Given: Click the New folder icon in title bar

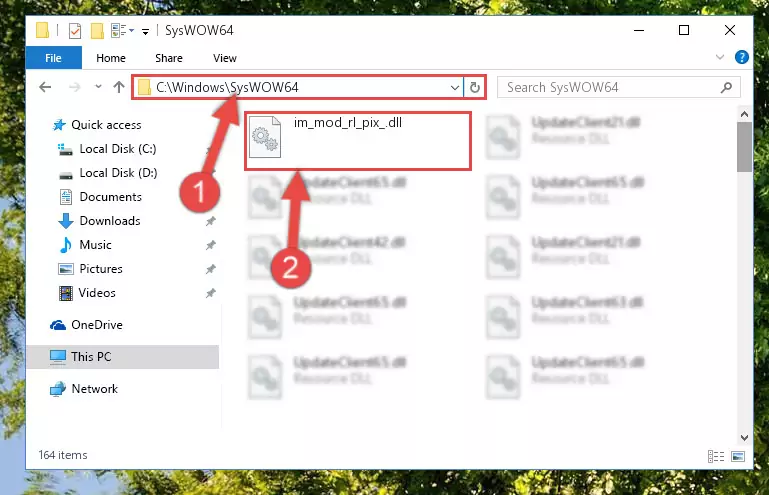Looking at the screenshot, I should (x=98, y=31).
